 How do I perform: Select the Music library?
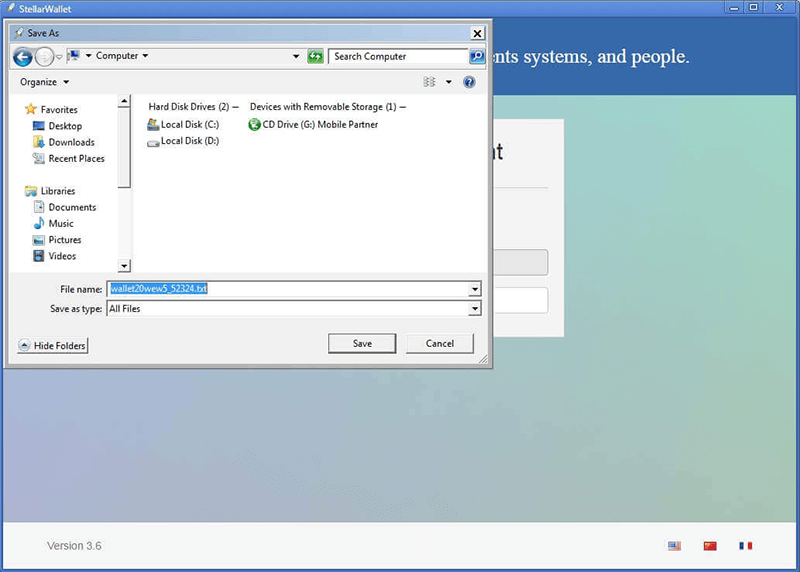pyautogui.click(x=61, y=223)
